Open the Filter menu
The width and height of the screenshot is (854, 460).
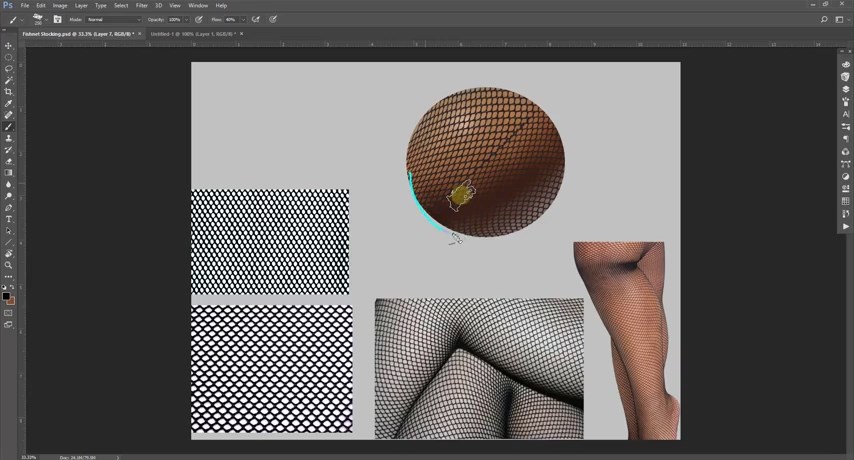(141, 5)
